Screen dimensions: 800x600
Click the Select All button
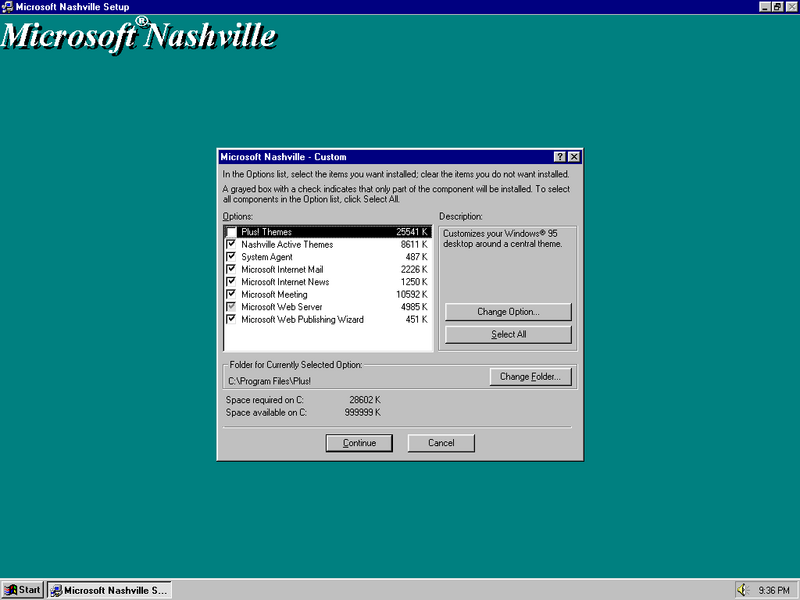click(508, 334)
